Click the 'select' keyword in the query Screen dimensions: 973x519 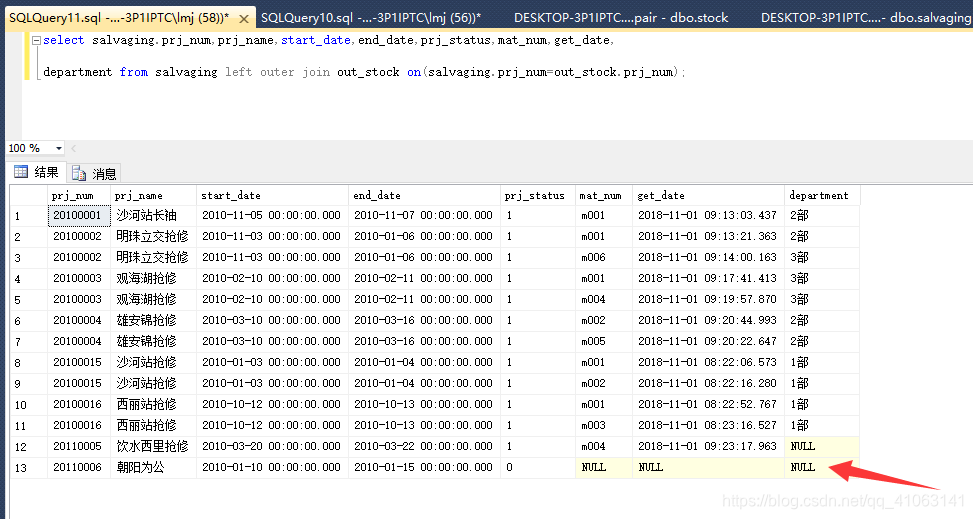point(63,40)
